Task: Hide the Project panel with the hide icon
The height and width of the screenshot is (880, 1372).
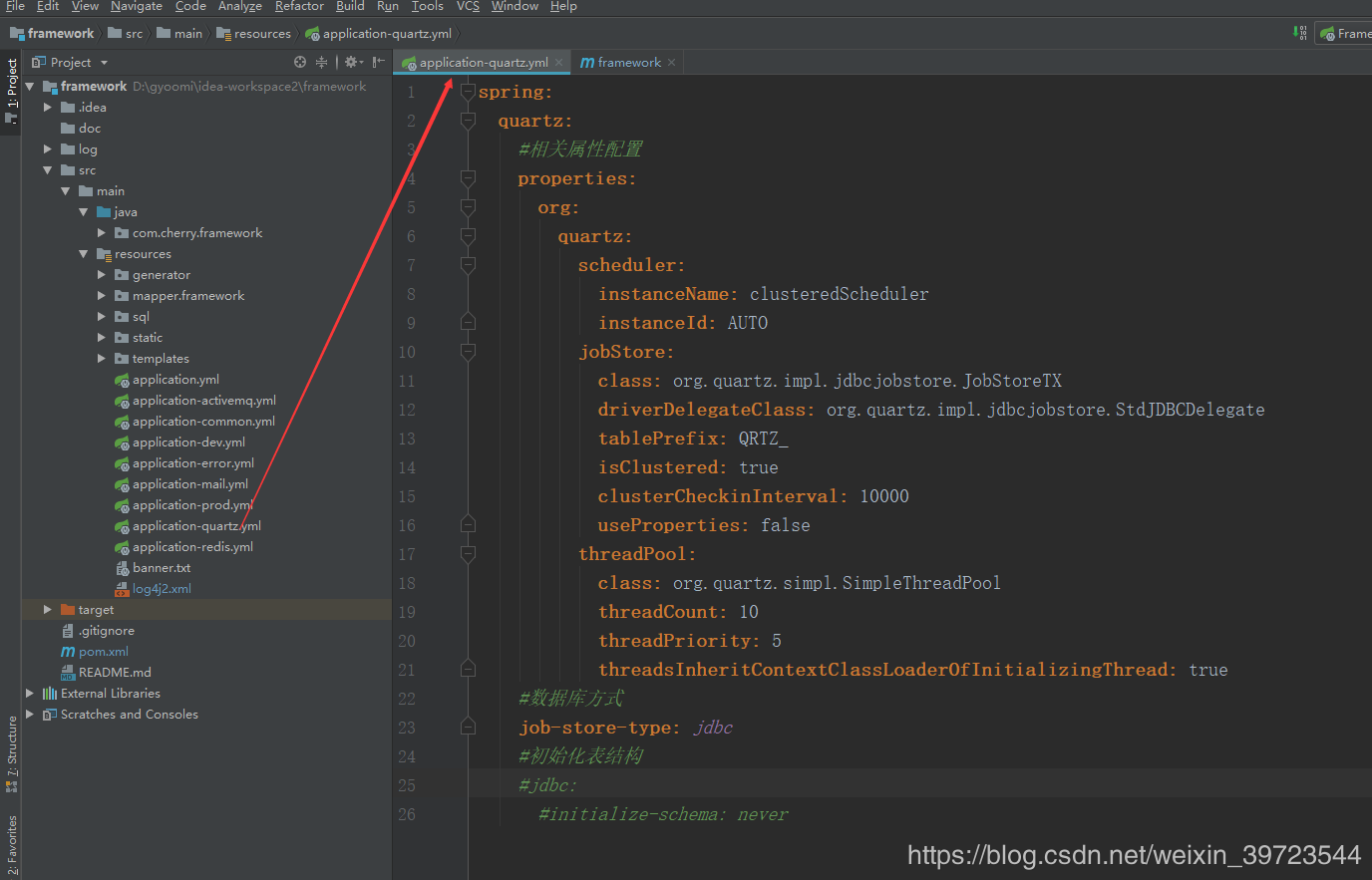Action: point(379,62)
